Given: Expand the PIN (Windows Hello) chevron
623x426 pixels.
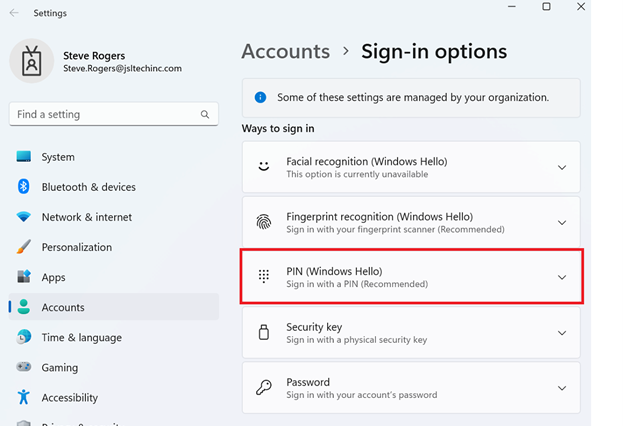Looking at the screenshot, I should coord(561,277).
